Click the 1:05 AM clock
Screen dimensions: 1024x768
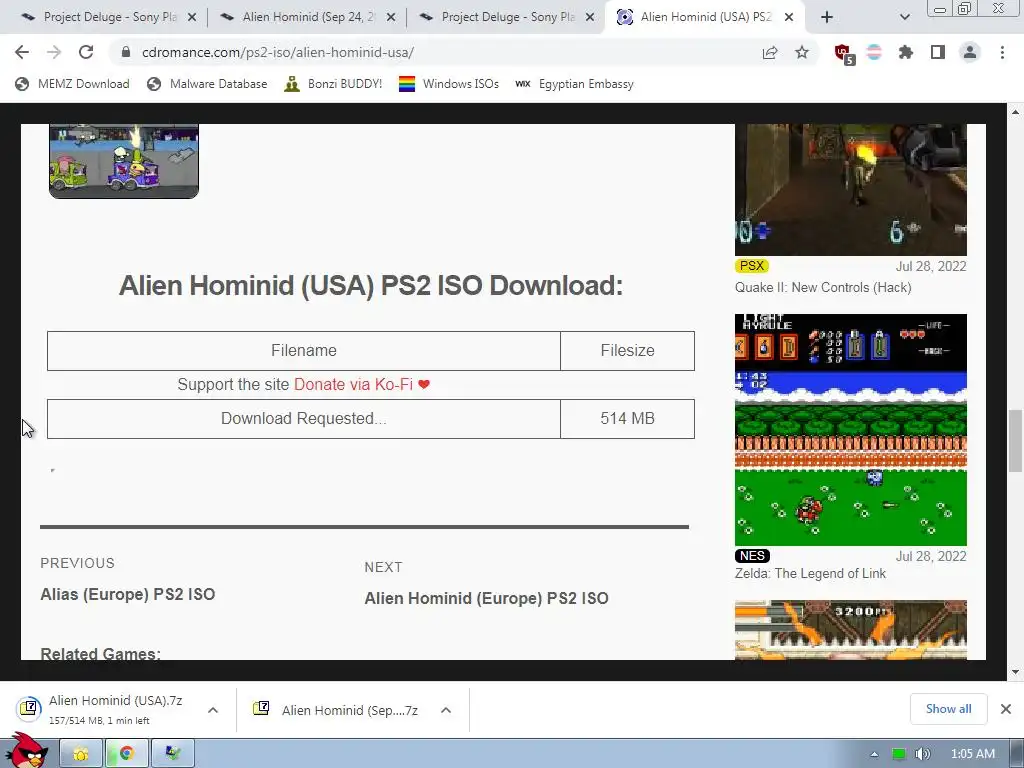pyautogui.click(x=972, y=754)
